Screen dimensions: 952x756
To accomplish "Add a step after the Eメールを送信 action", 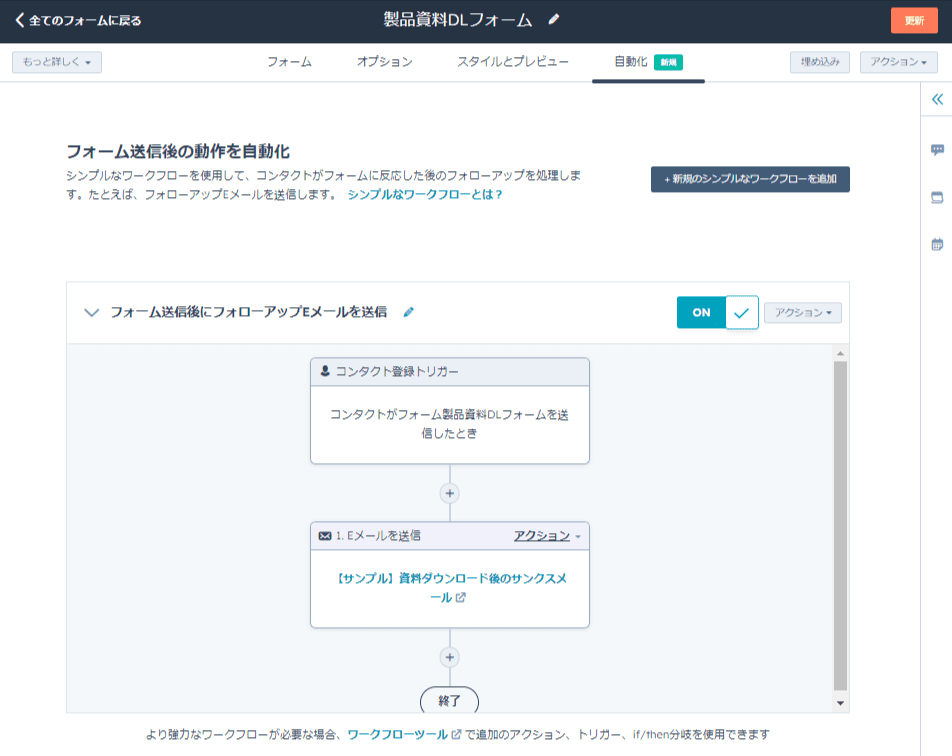I will [x=450, y=657].
